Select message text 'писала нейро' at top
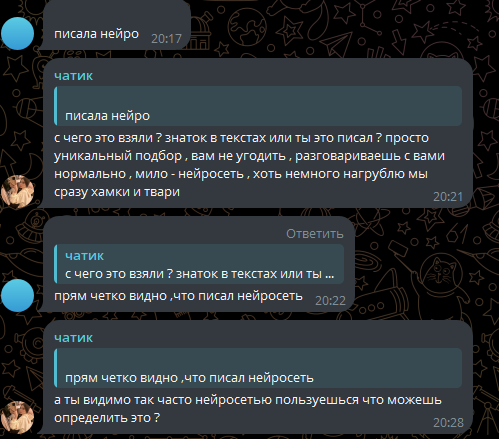The image size is (499, 439). point(96,34)
